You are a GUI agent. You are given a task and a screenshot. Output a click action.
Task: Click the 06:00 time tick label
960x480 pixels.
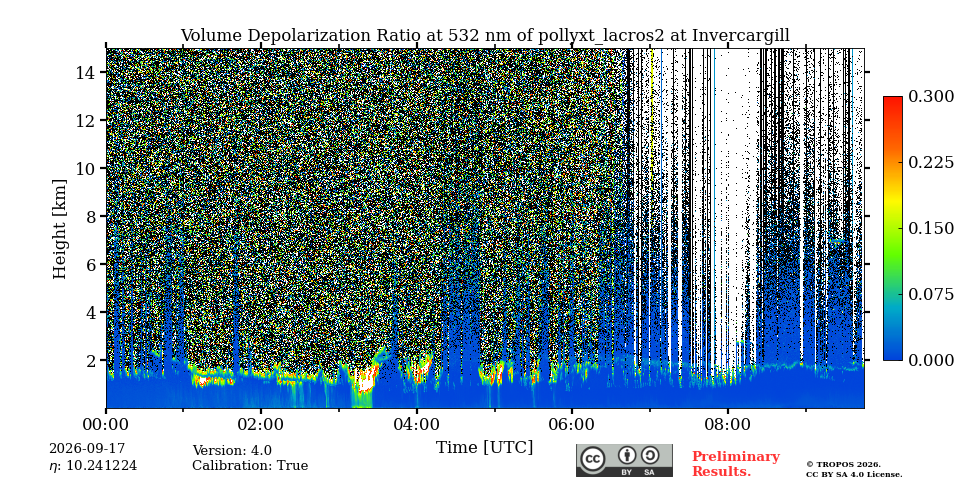tap(572, 425)
